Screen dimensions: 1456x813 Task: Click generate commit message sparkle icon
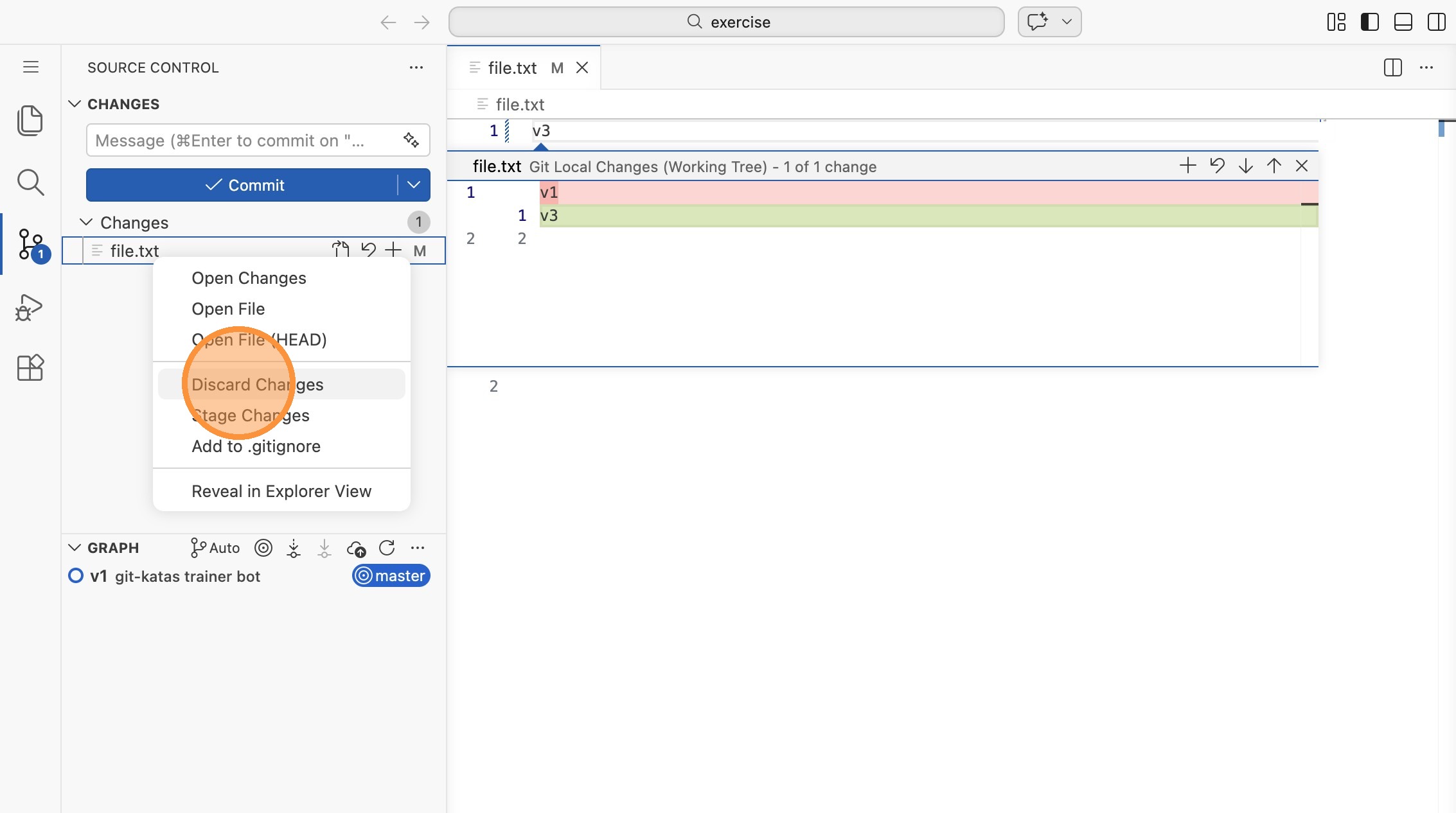[411, 140]
